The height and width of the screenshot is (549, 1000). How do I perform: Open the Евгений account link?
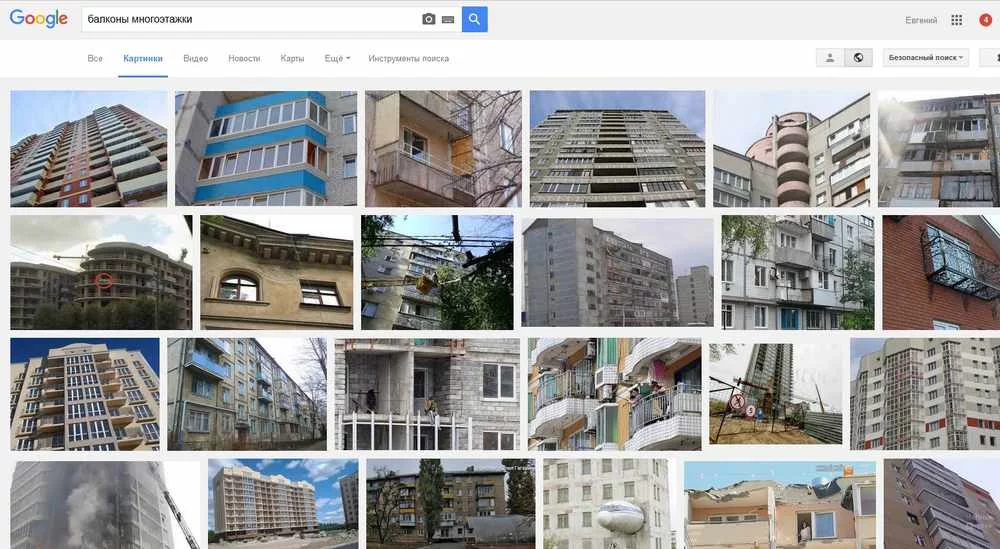[921, 20]
